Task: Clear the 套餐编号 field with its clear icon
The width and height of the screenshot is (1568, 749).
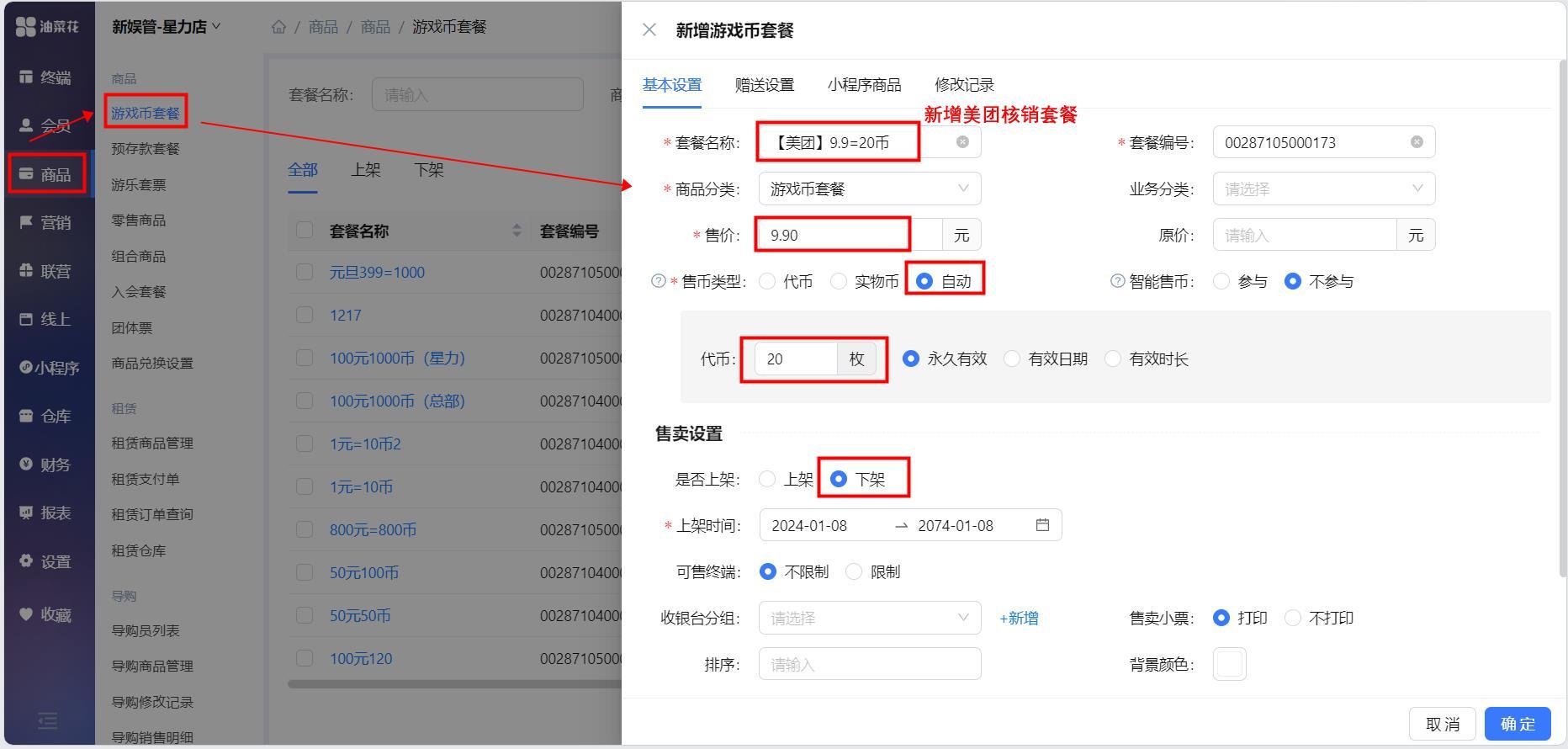Action: 1417,142
